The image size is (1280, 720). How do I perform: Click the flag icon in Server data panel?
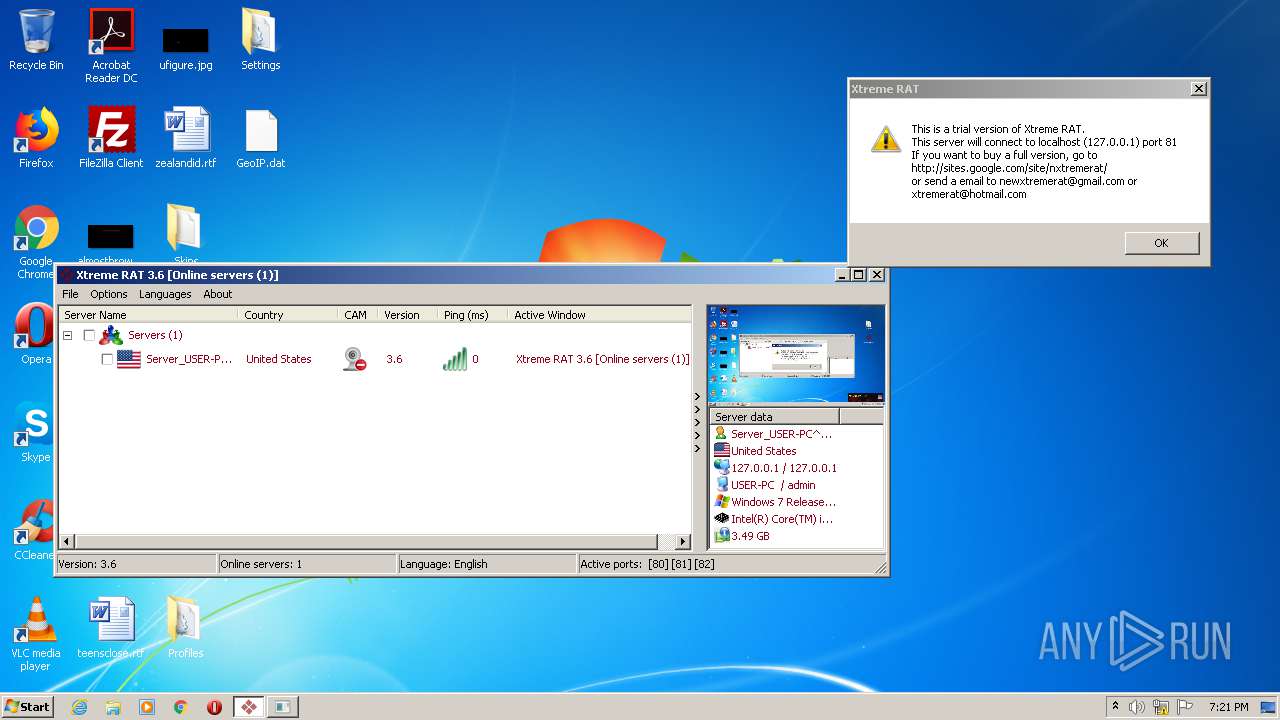click(x=721, y=451)
